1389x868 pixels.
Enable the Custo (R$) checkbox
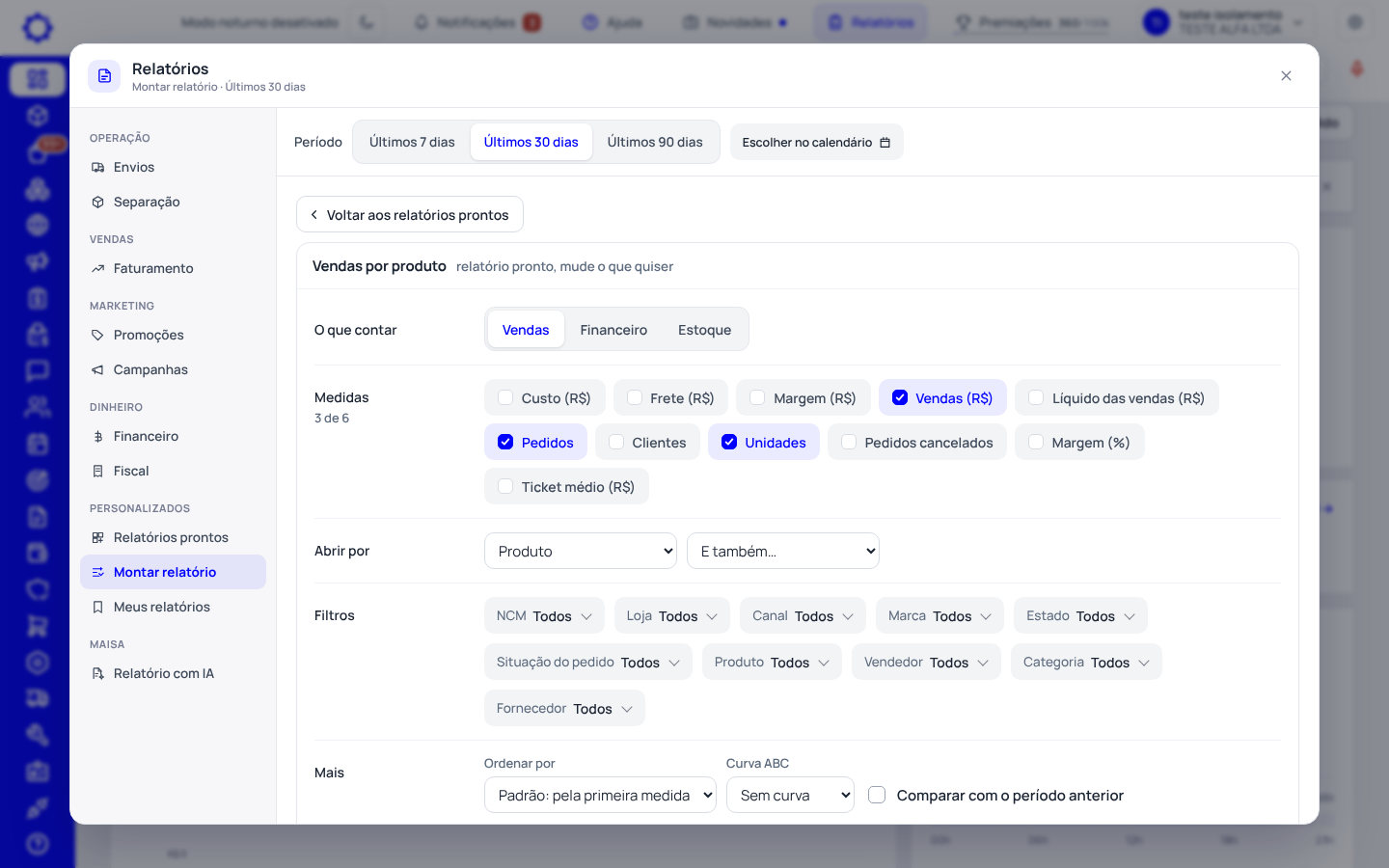tap(505, 397)
